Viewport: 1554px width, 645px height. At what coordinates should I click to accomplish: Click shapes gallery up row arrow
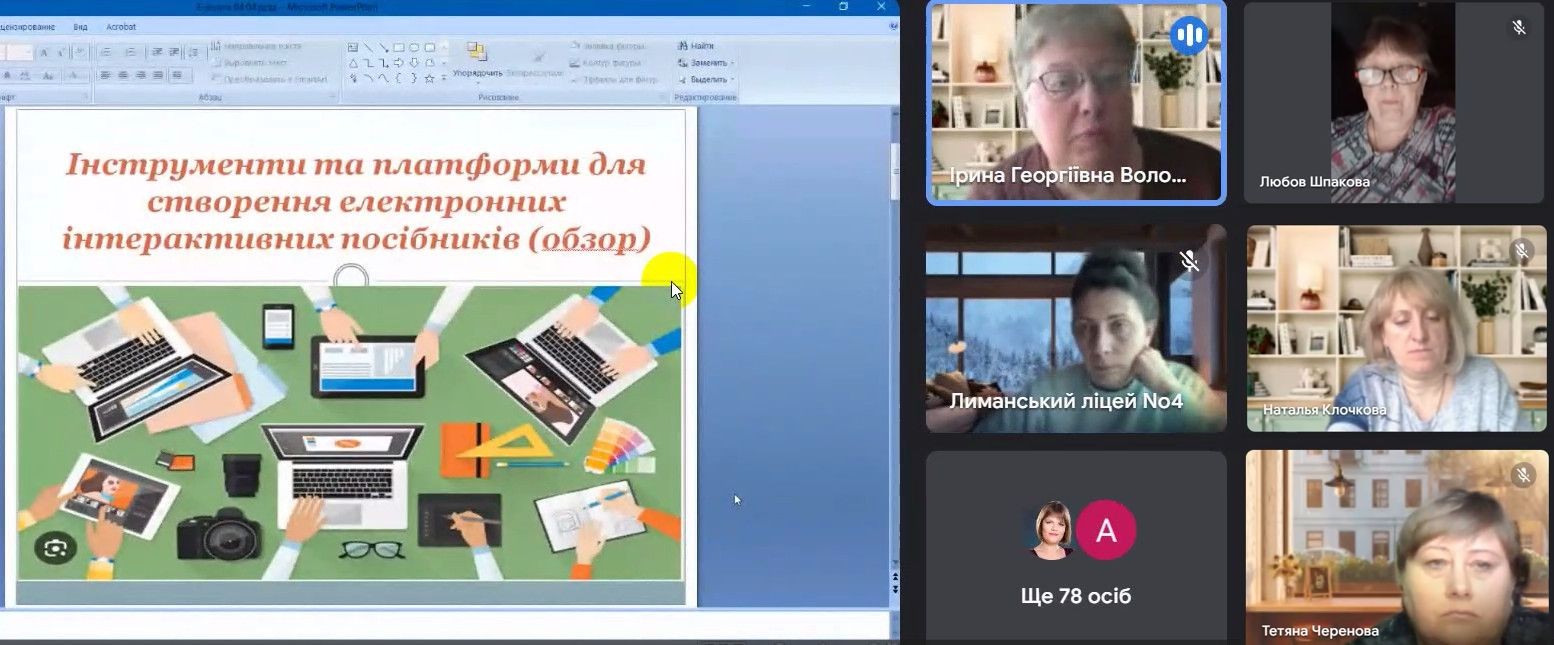pyautogui.click(x=444, y=47)
